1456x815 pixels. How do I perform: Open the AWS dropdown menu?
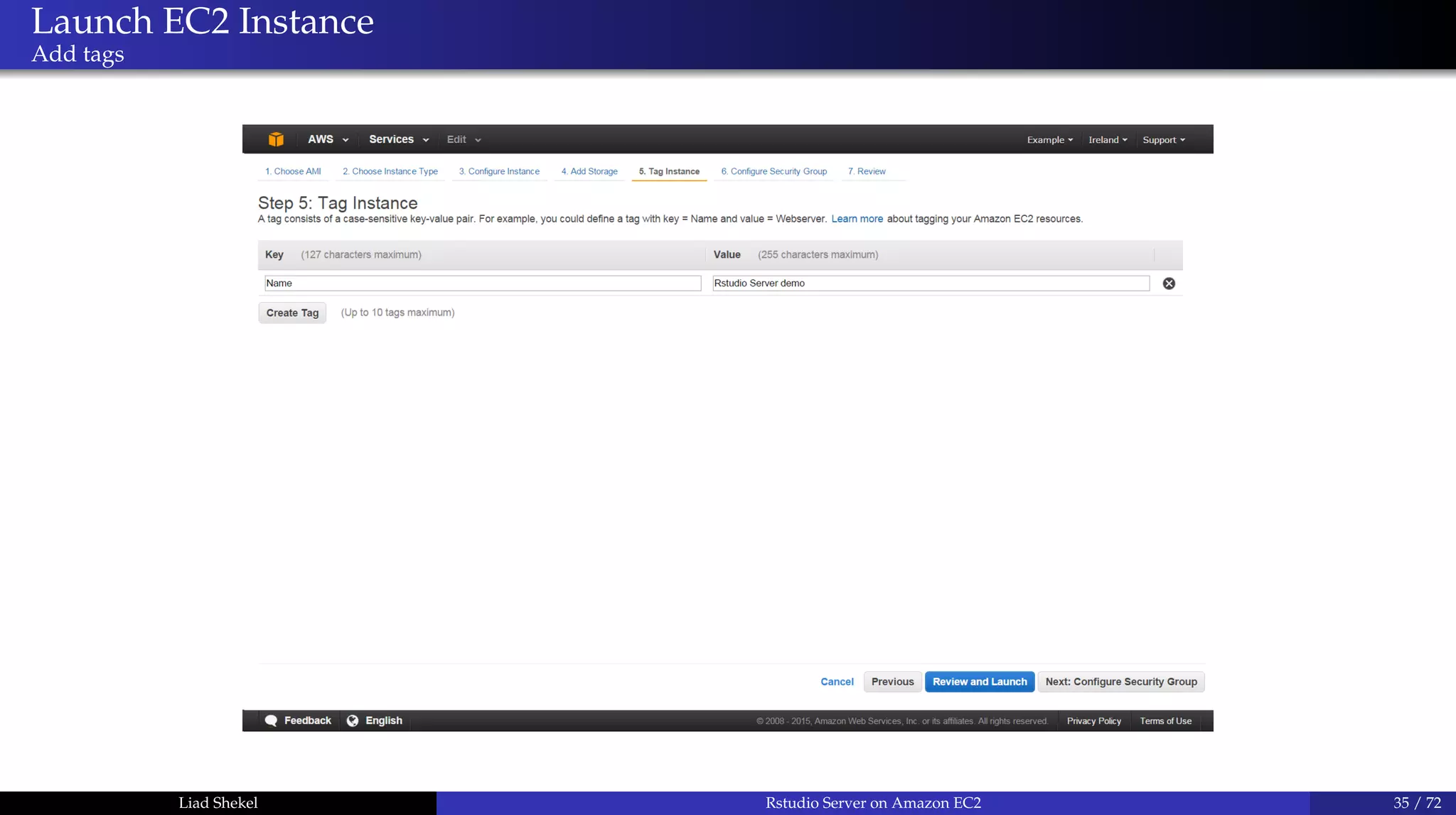coord(328,139)
